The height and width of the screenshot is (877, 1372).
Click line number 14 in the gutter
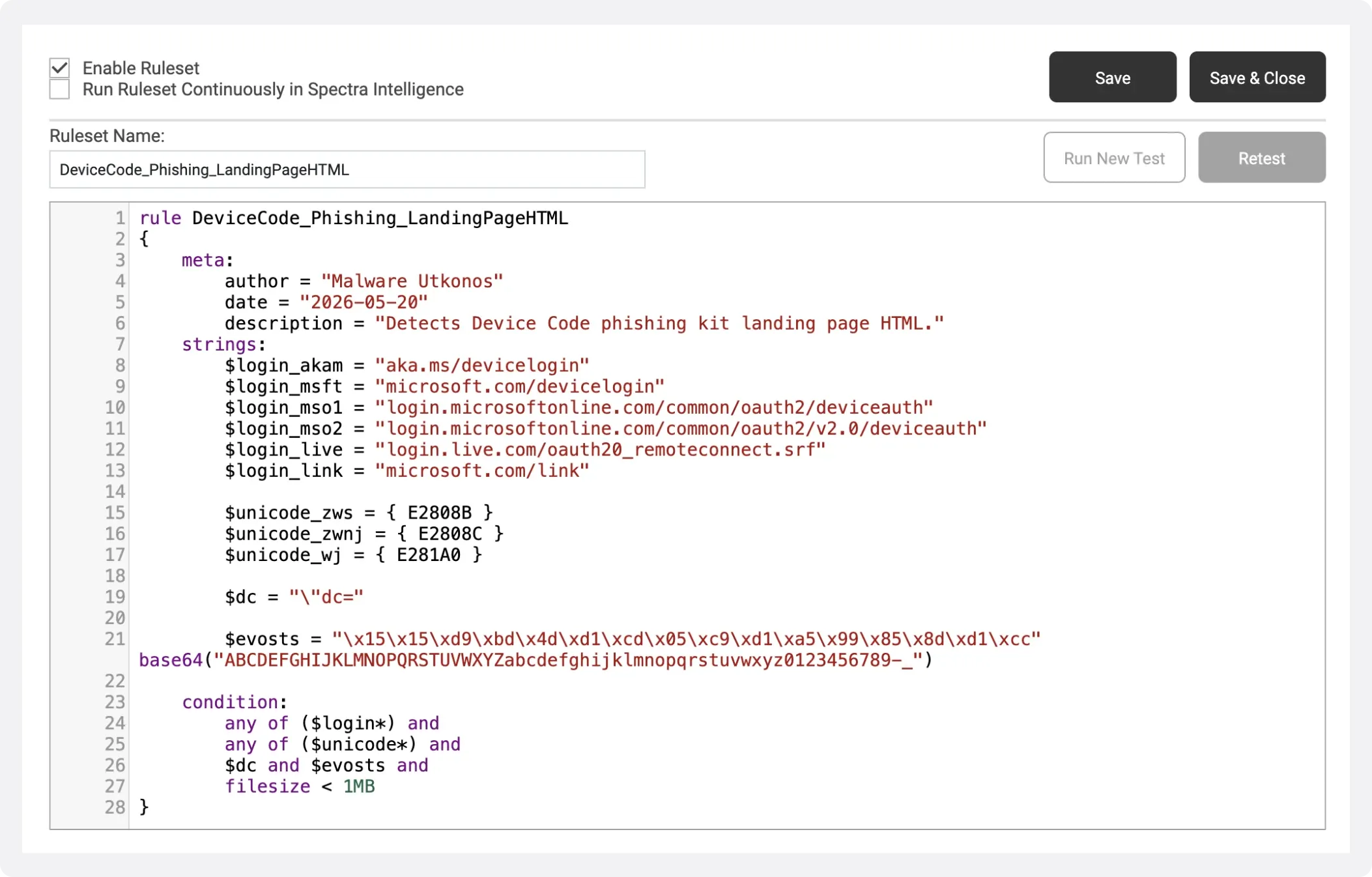115,492
